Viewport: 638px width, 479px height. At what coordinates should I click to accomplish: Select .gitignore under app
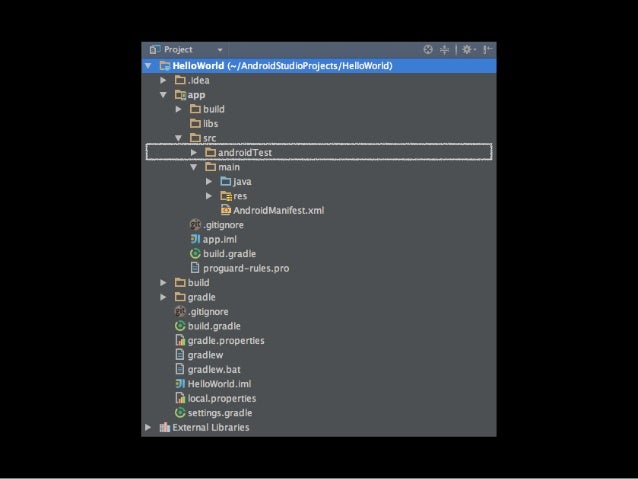click(x=223, y=225)
